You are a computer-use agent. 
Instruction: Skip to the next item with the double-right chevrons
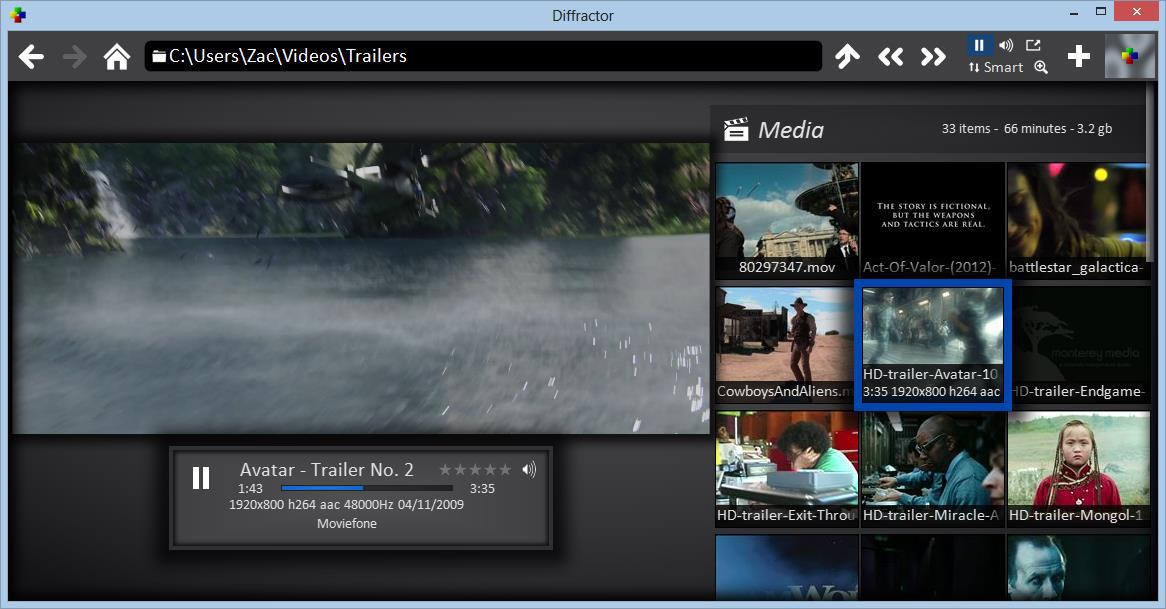(933, 56)
